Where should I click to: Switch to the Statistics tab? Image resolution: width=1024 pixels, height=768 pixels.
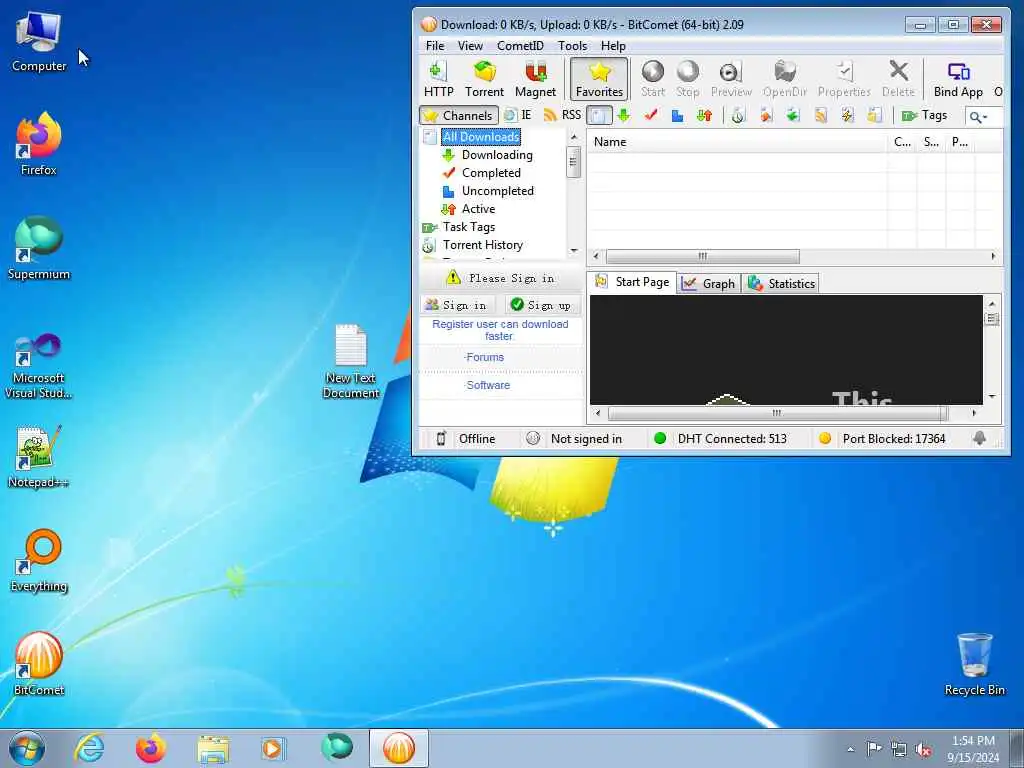(x=782, y=283)
